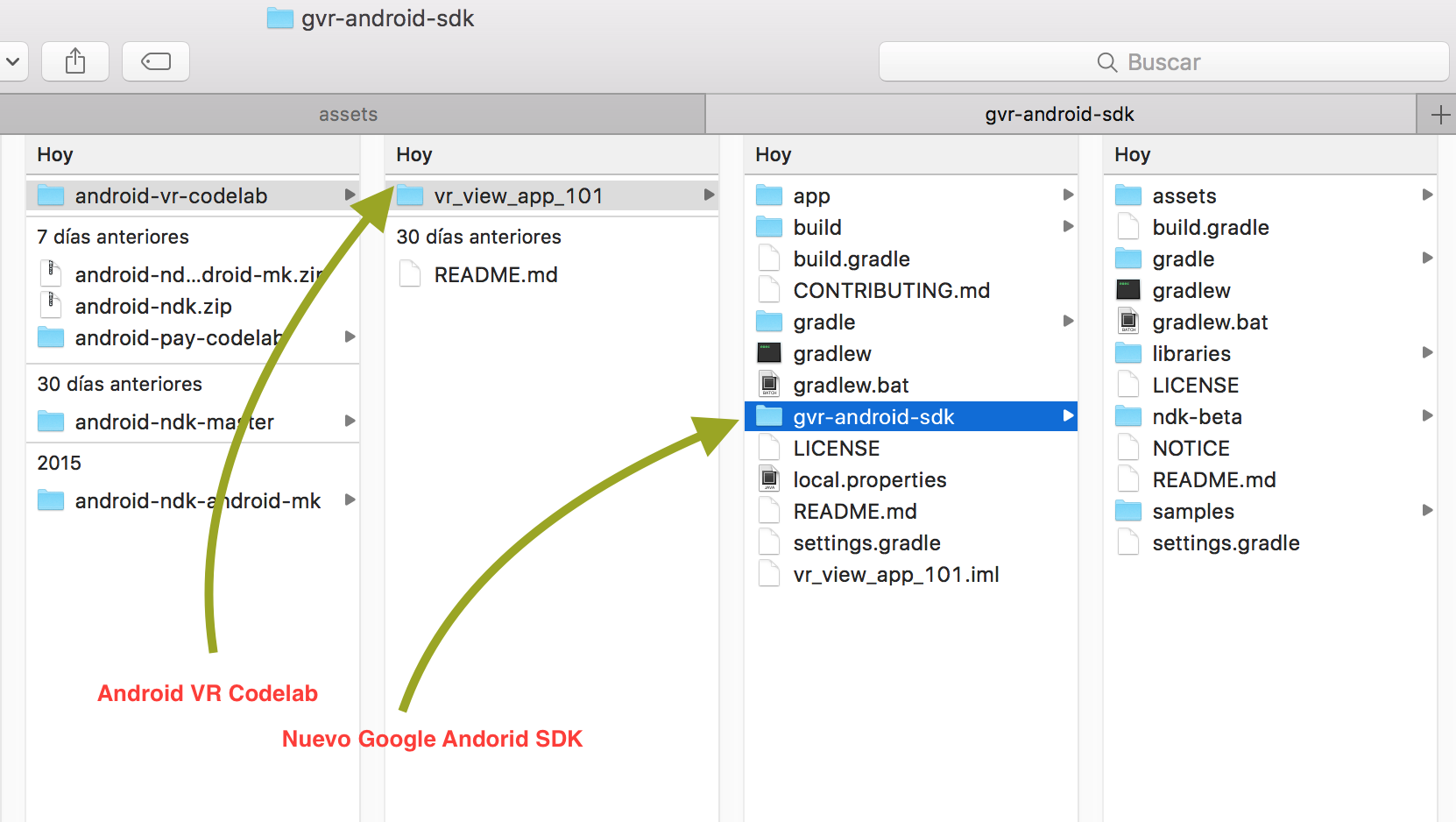Click the gvr-android-sdk window title folder icon
The width and height of the screenshot is (1456, 822).
pos(280,18)
